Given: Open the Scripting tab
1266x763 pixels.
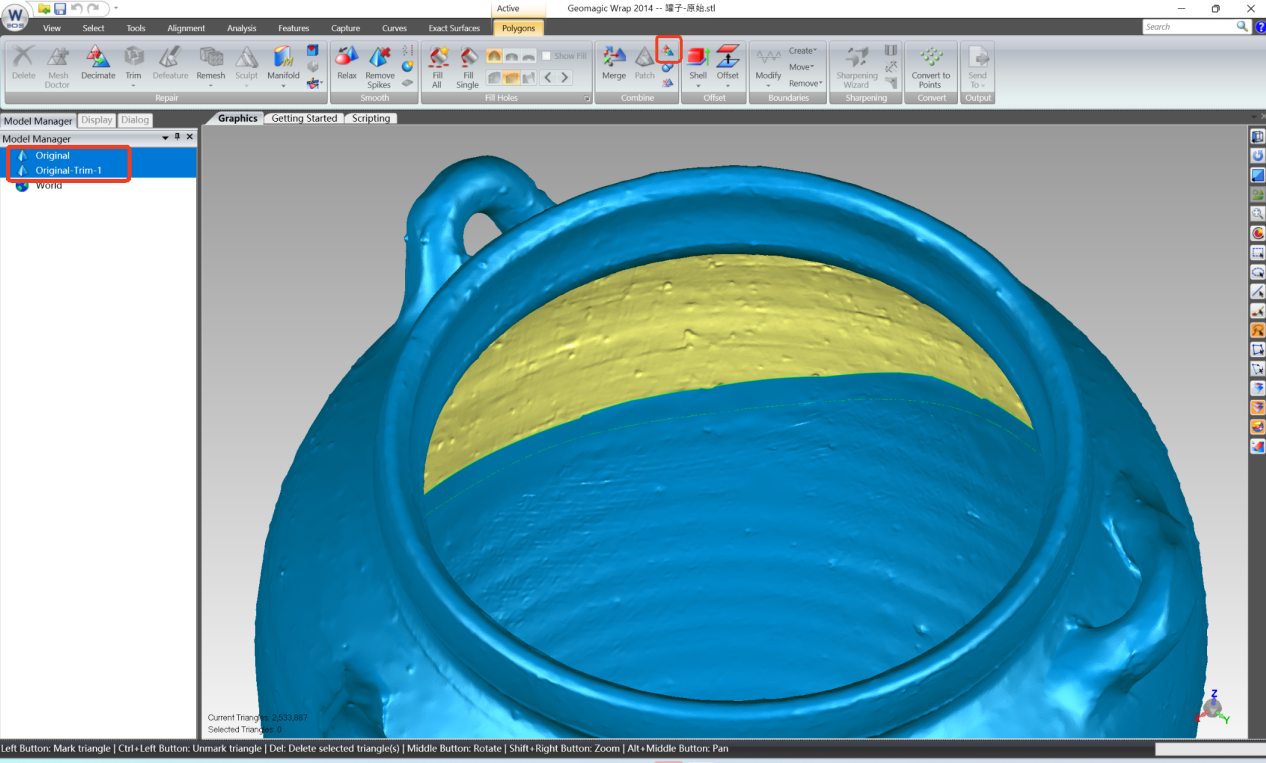Looking at the screenshot, I should [370, 118].
